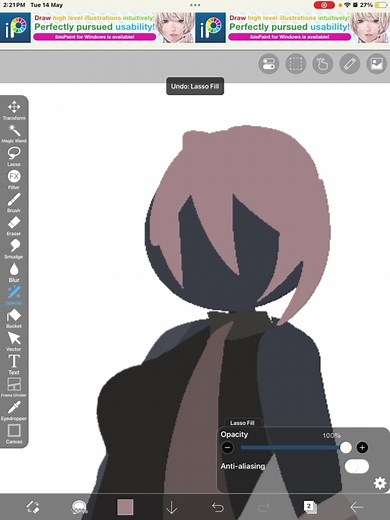Select the Bucket fill tool
Screen dimensions: 390x520
14,318
